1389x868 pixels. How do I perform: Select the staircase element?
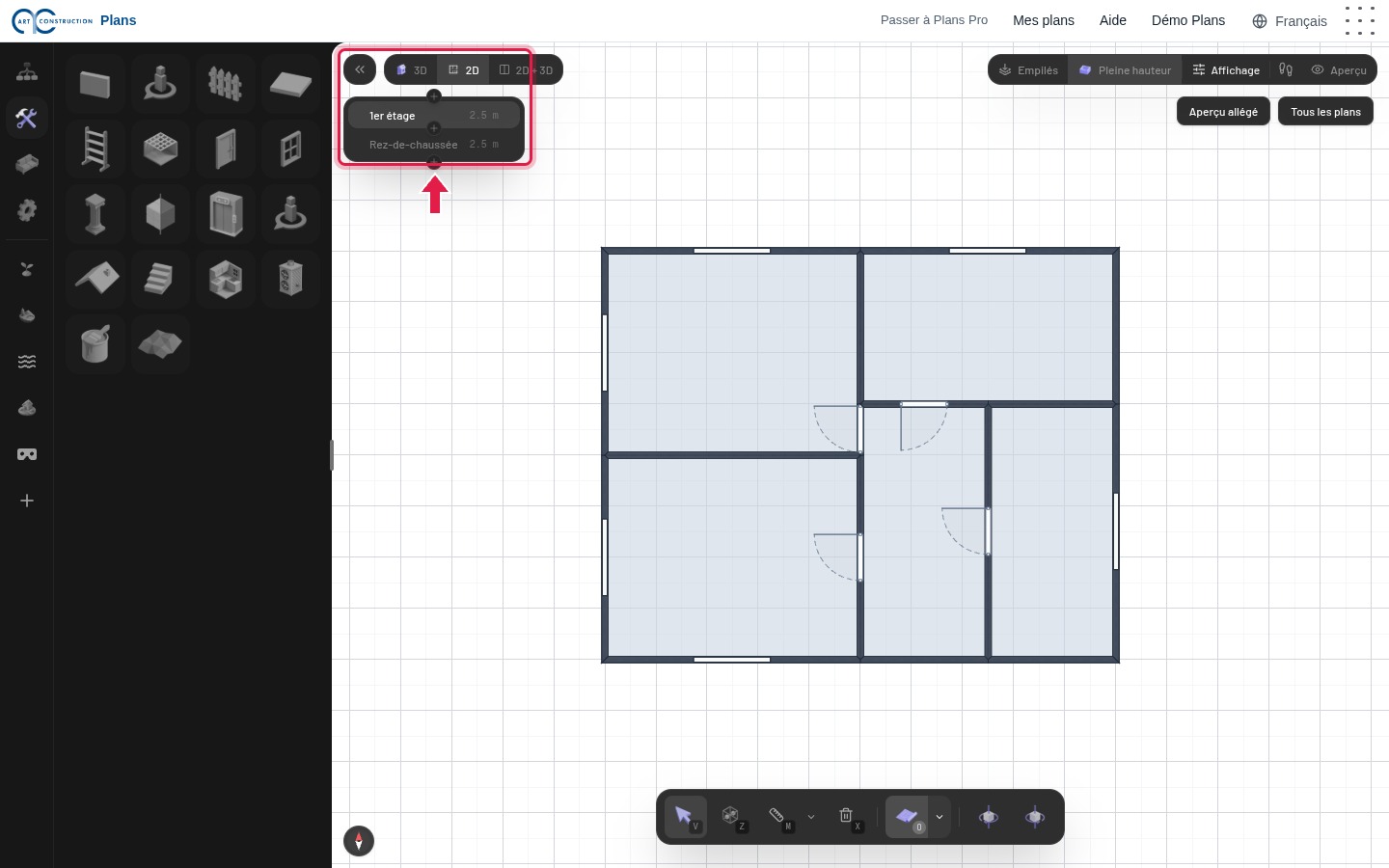(160, 279)
